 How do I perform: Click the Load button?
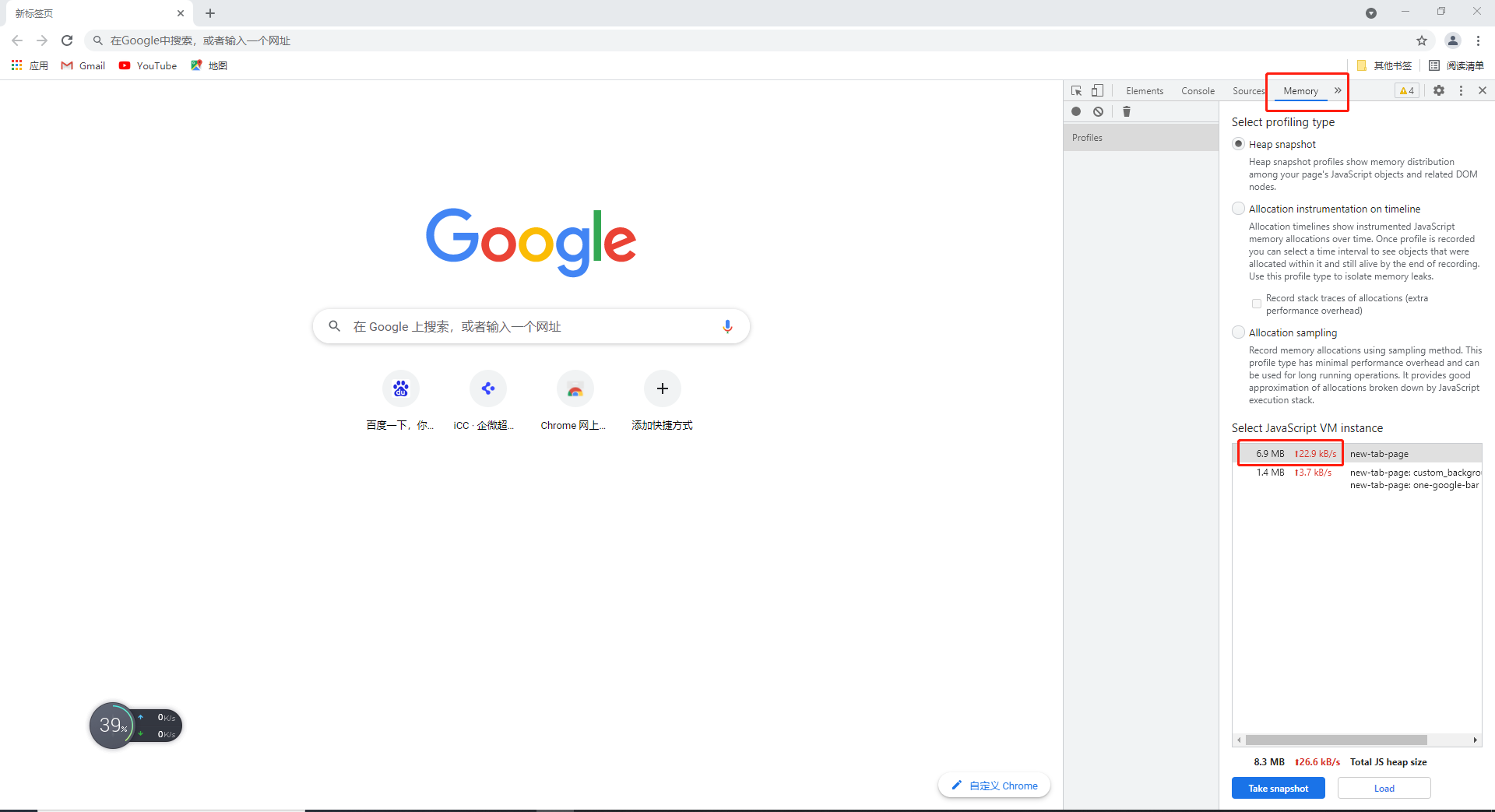tap(1384, 788)
